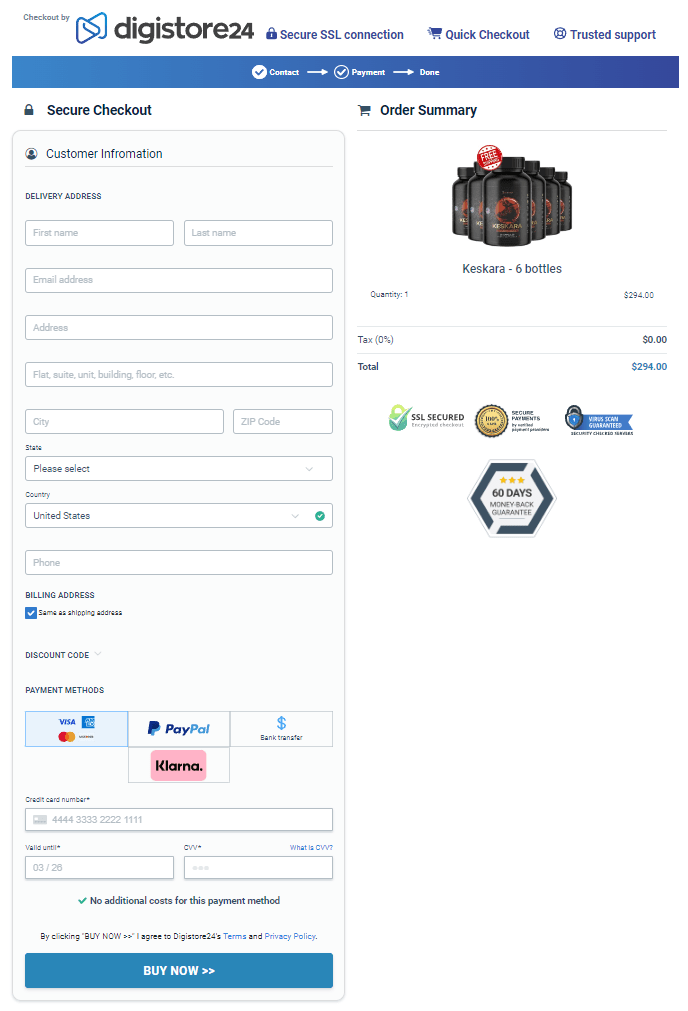Select credit card payment method
This screenshot has height=1011, width=688.
click(76, 729)
